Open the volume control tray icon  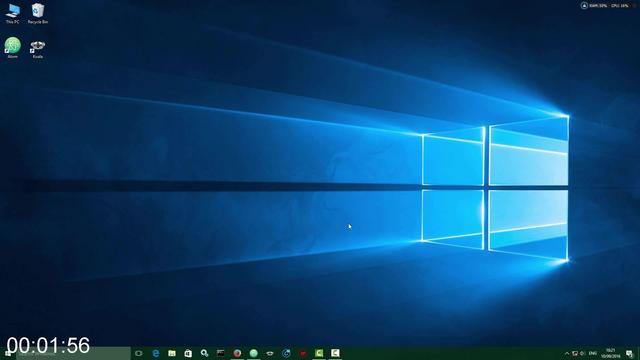tap(582, 353)
